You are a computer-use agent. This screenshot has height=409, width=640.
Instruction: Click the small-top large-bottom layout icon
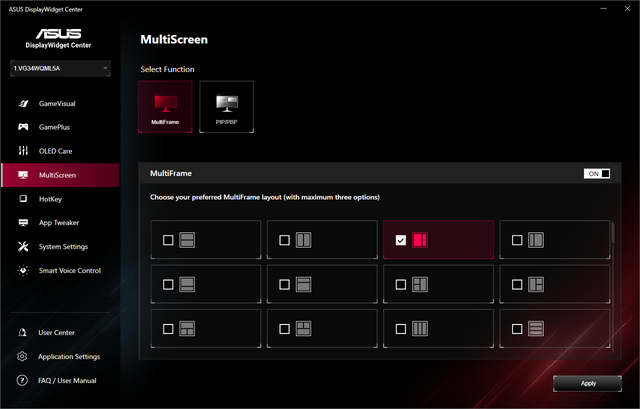(x=303, y=285)
